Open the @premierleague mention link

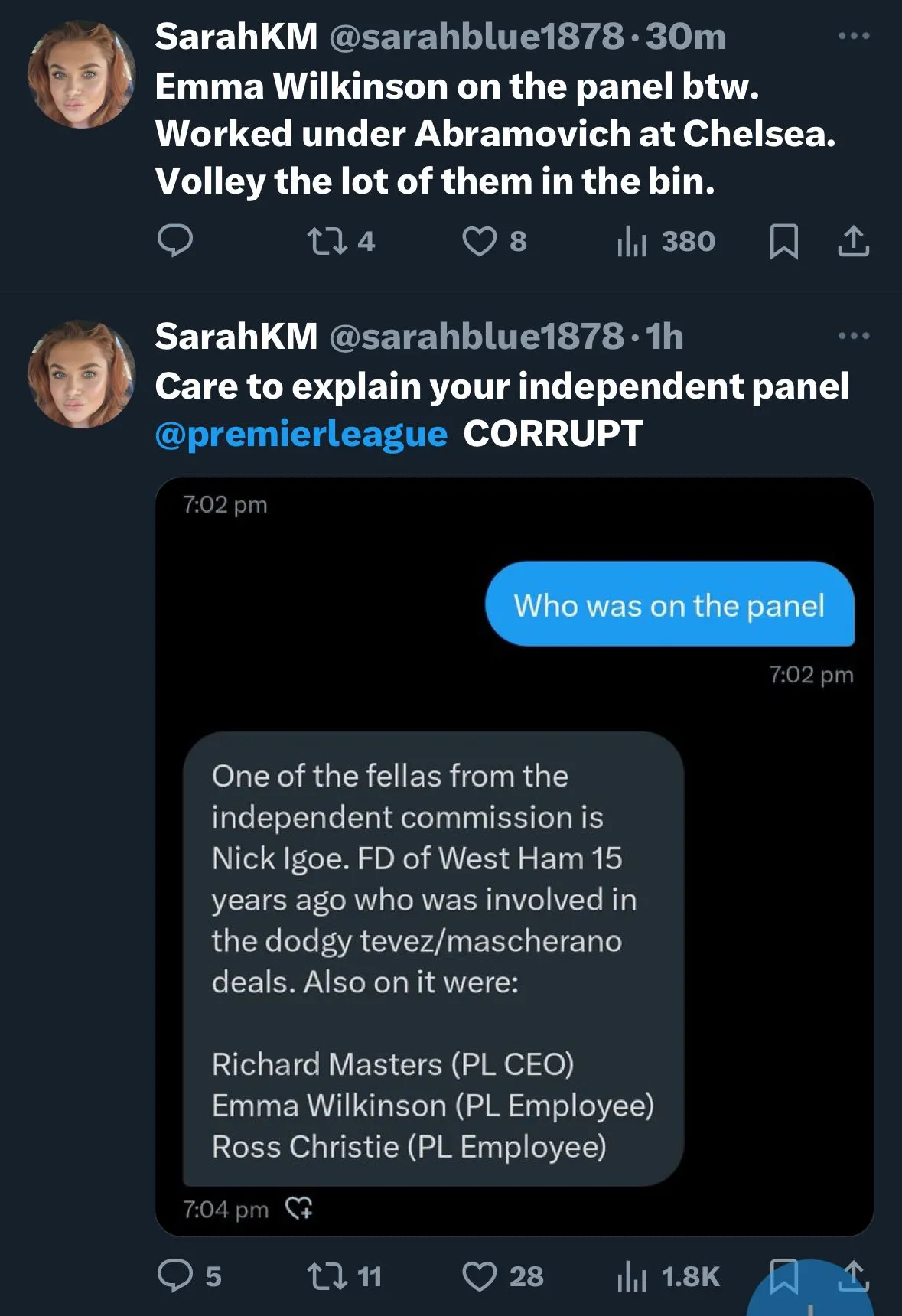(301, 434)
